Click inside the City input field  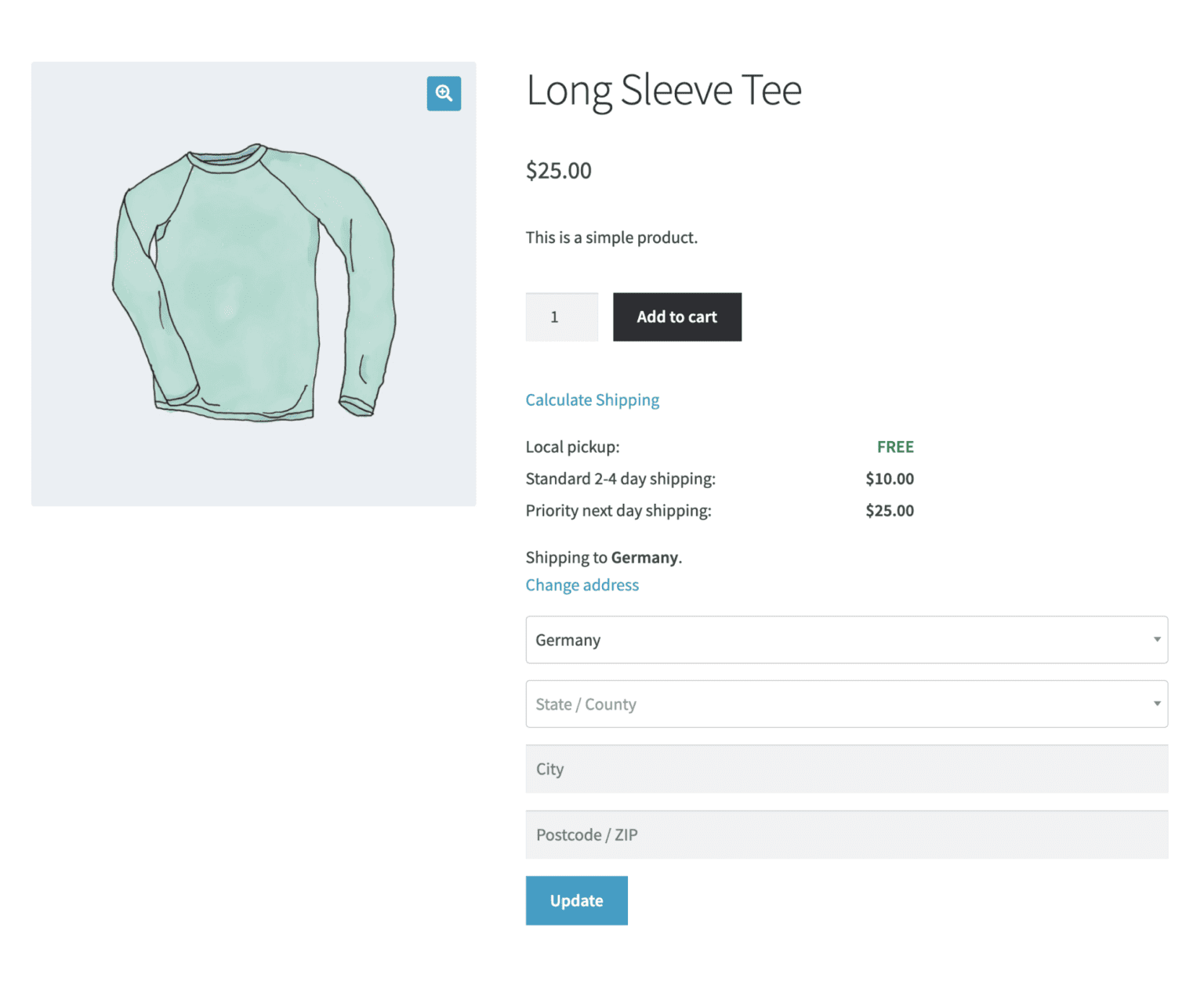tap(847, 769)
